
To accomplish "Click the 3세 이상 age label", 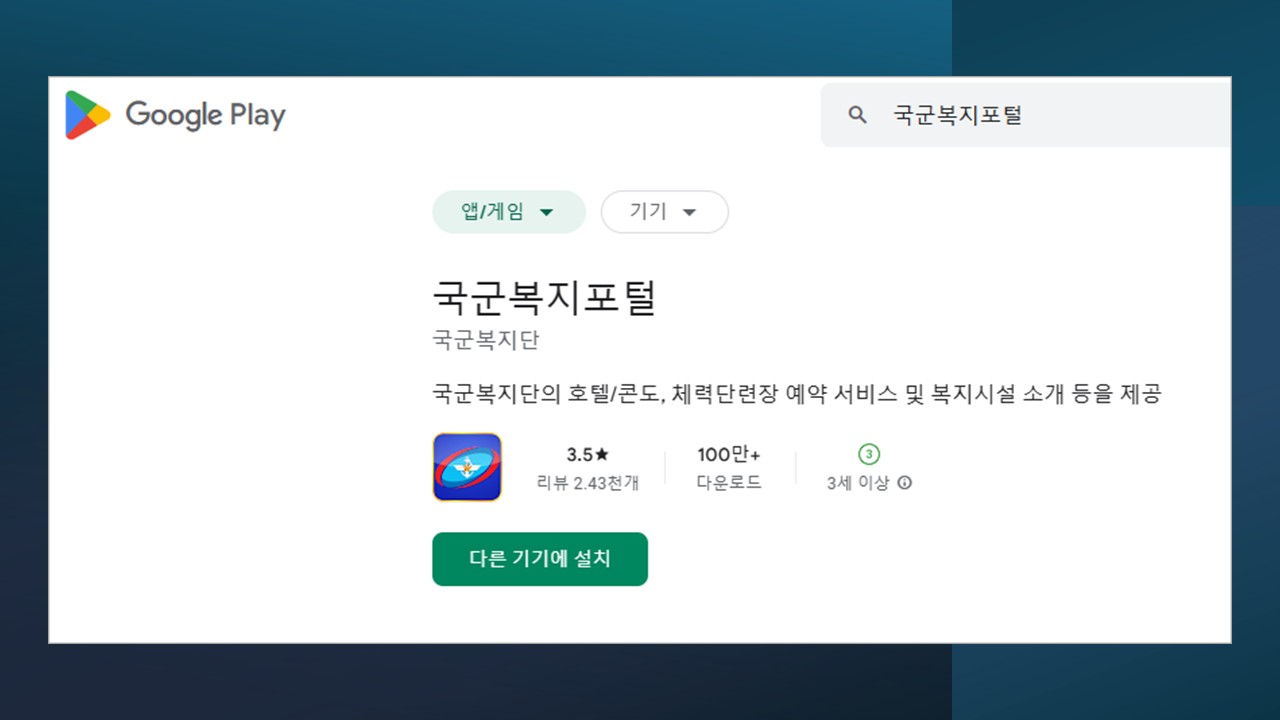I will [858, 483].
